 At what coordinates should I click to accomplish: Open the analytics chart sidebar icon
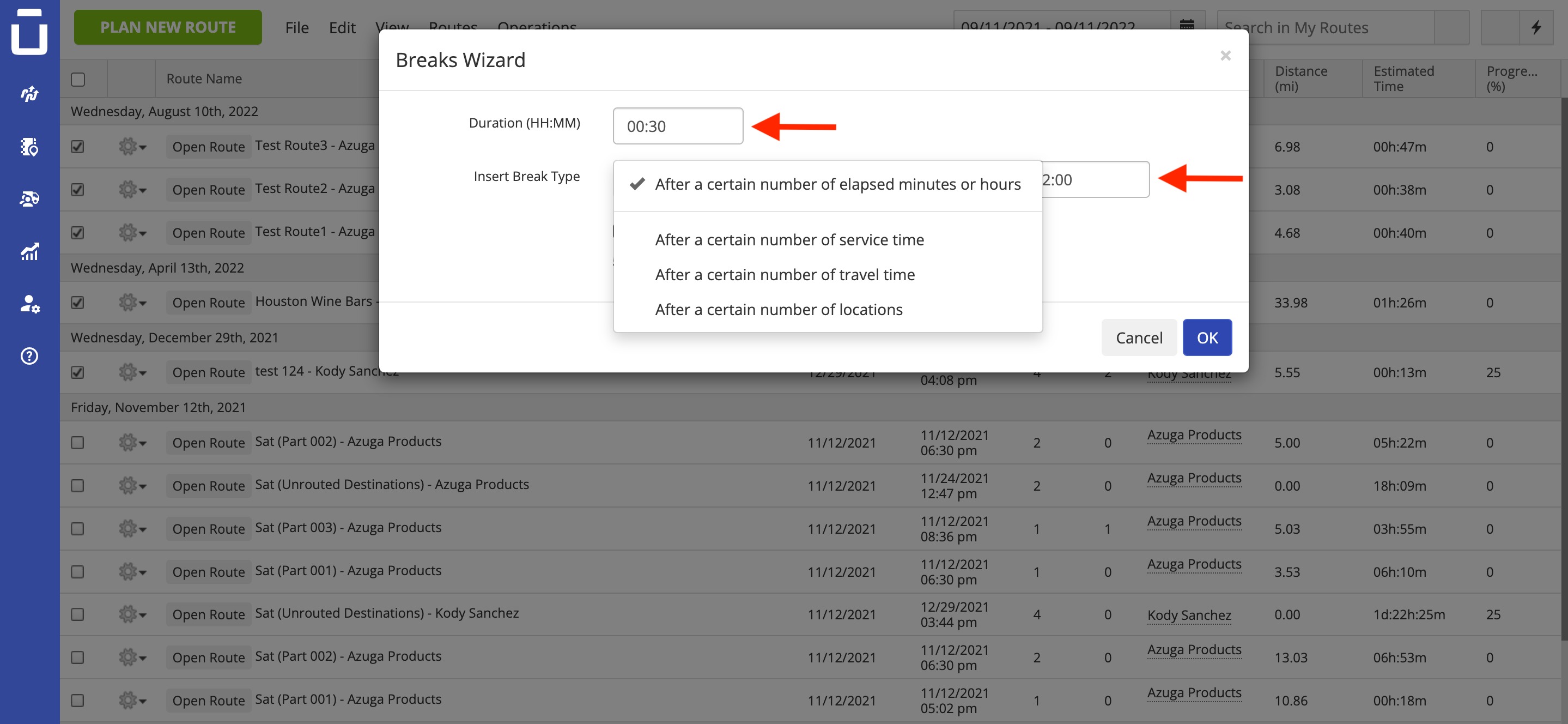[29, 251]
